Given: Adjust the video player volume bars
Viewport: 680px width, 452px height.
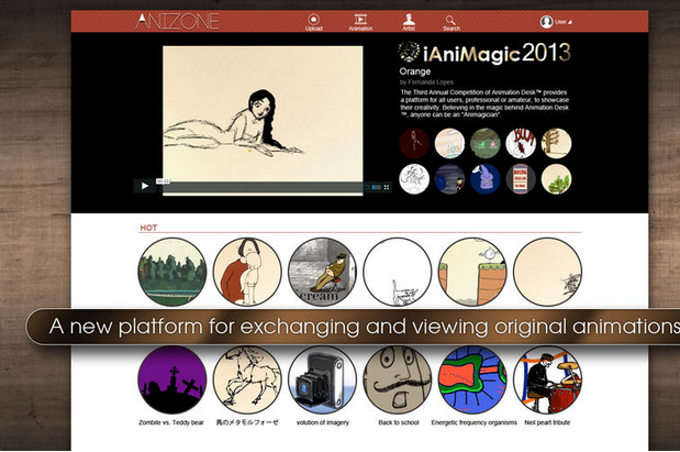Looking at the screenshot, I should point(376,187).
